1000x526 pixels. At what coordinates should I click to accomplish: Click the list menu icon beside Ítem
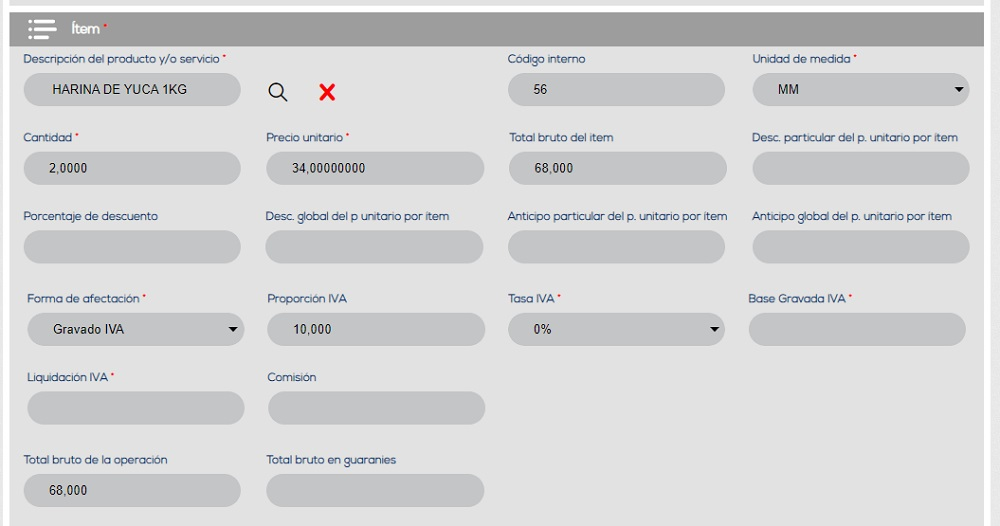click(42, 29)
